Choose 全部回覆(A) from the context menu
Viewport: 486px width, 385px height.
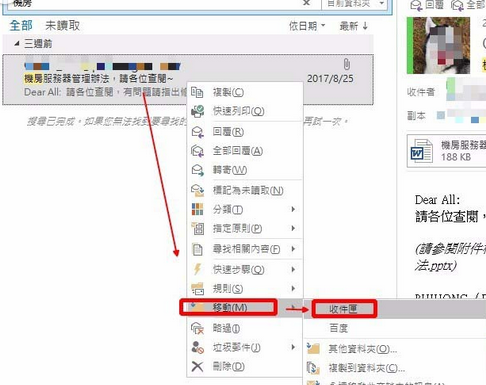tap(245, 151)
